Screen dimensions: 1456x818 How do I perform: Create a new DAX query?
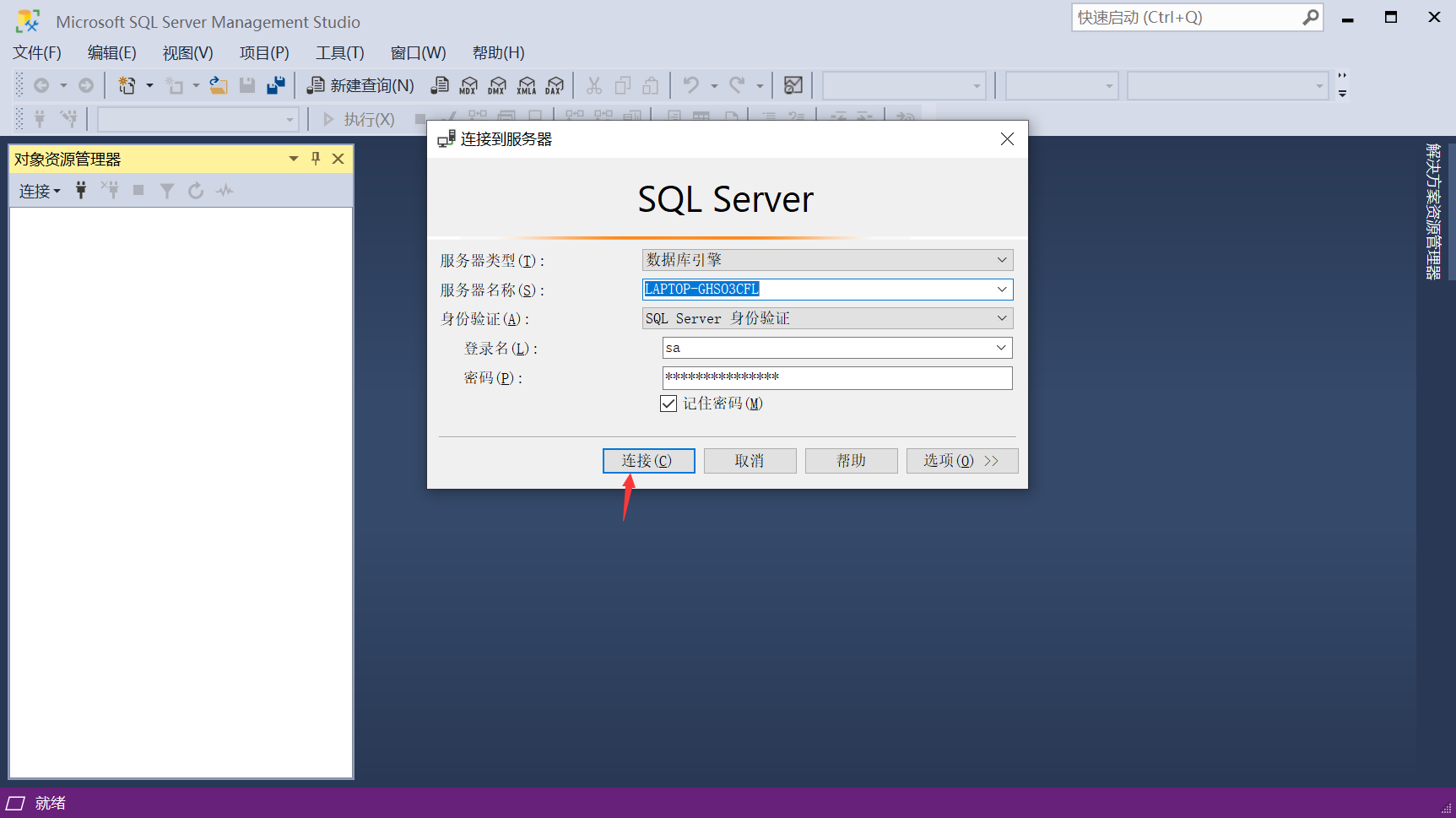(x=555, y=85)
